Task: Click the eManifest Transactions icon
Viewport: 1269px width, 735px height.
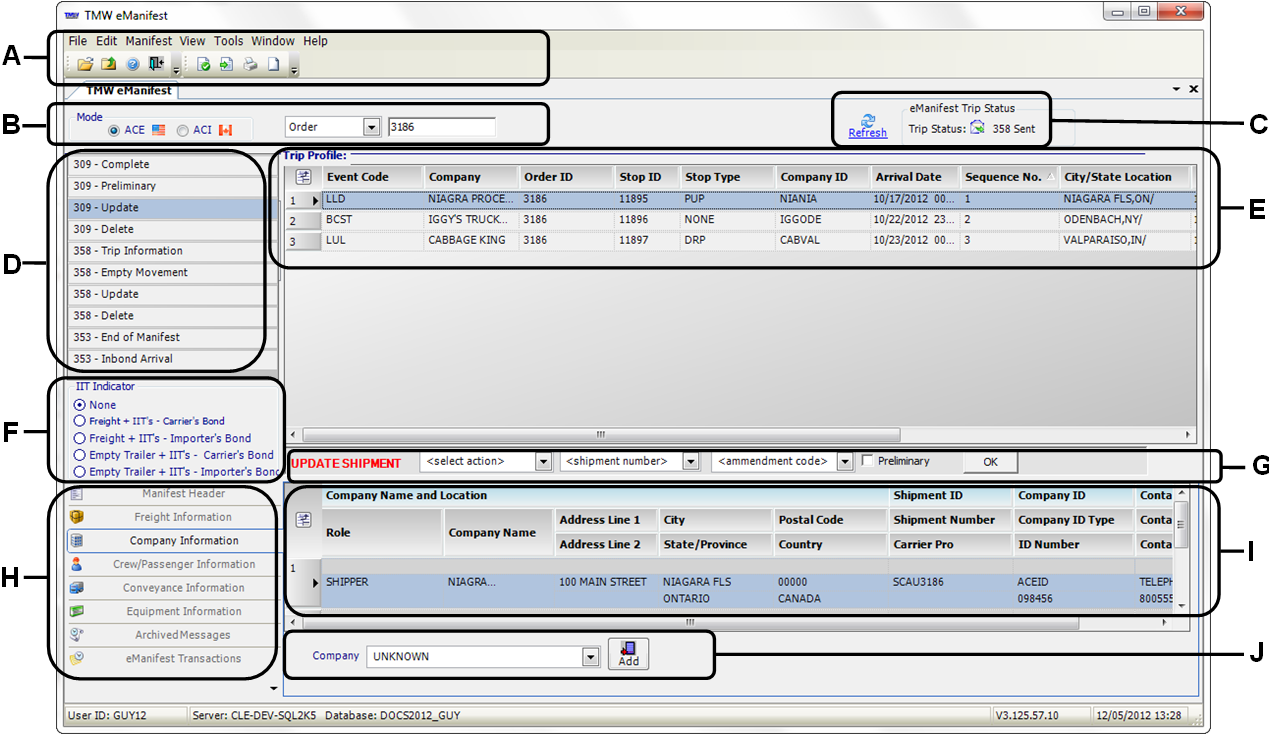Action: pos(77,658)
